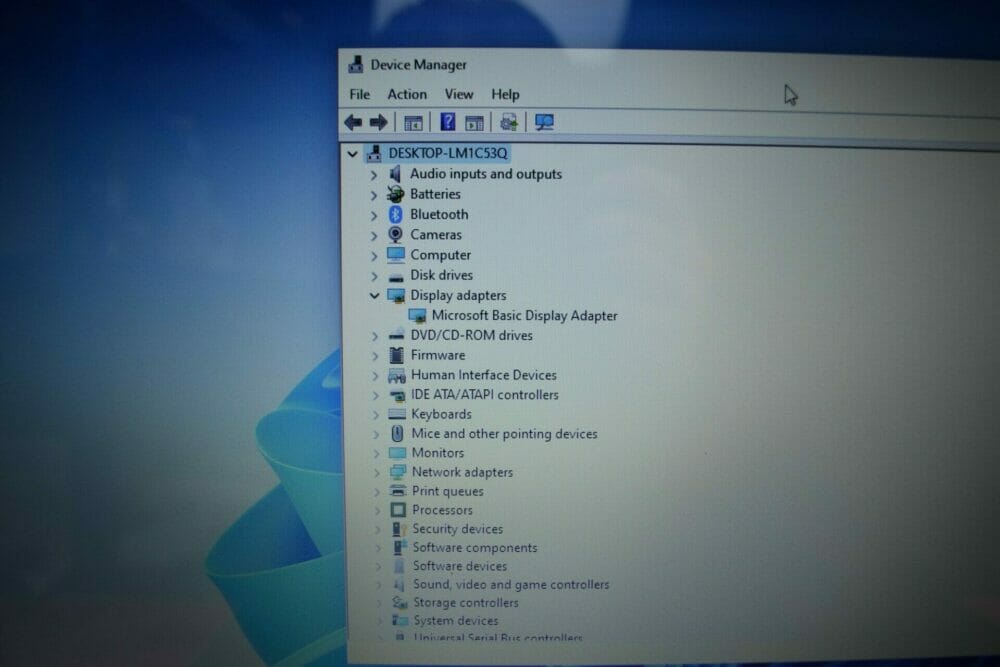Select the Firmware chip icon
This screenshot has height=667, width=1000.
(396, 355)
